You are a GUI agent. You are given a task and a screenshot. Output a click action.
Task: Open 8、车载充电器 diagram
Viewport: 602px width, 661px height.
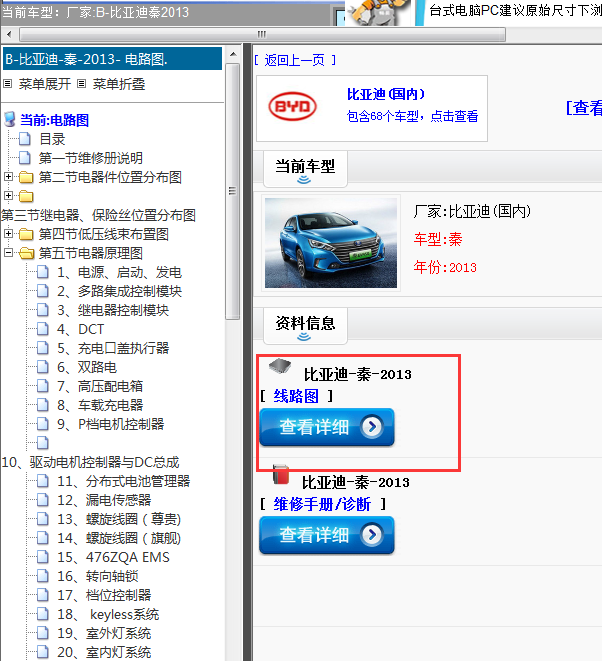pyautogui.click(x=100, y=405)
